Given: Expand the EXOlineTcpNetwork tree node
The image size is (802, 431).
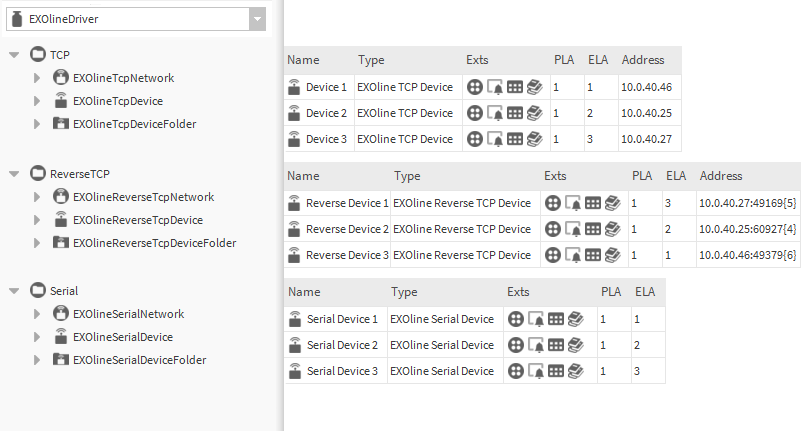Looking at the screenshot, I should point(37,78).
